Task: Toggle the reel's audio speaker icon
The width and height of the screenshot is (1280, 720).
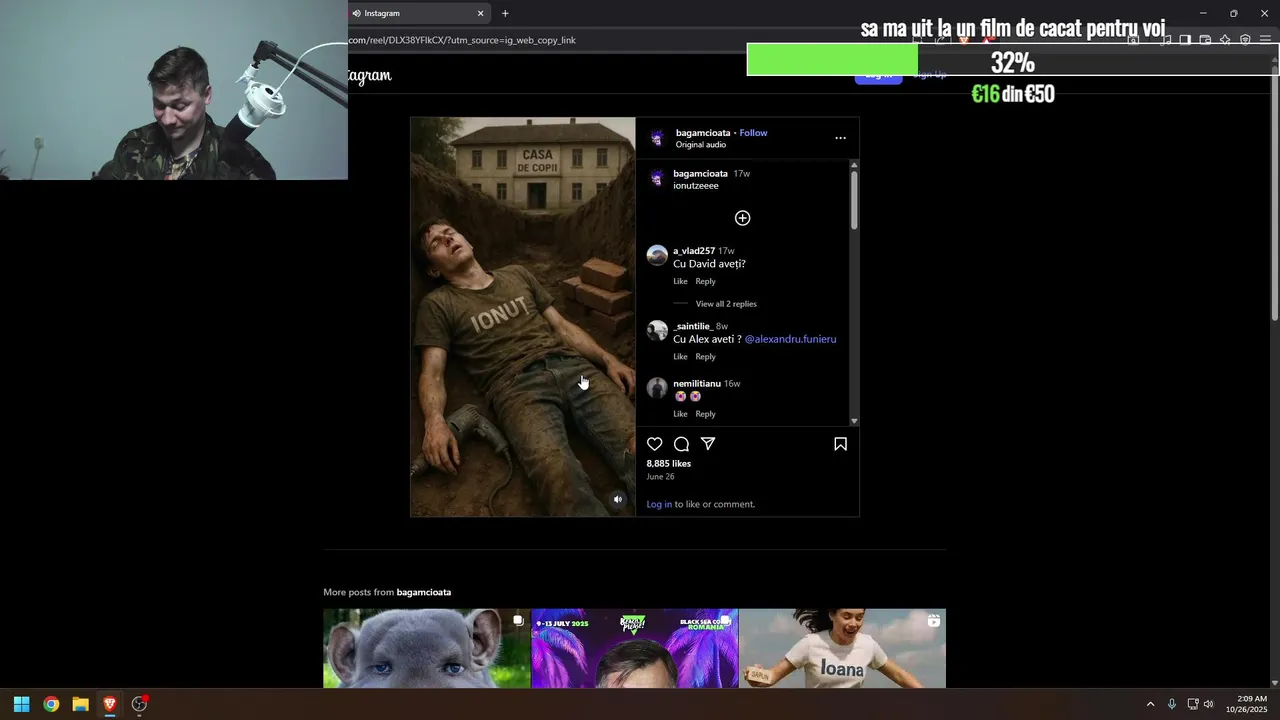Action: (618, 499)
